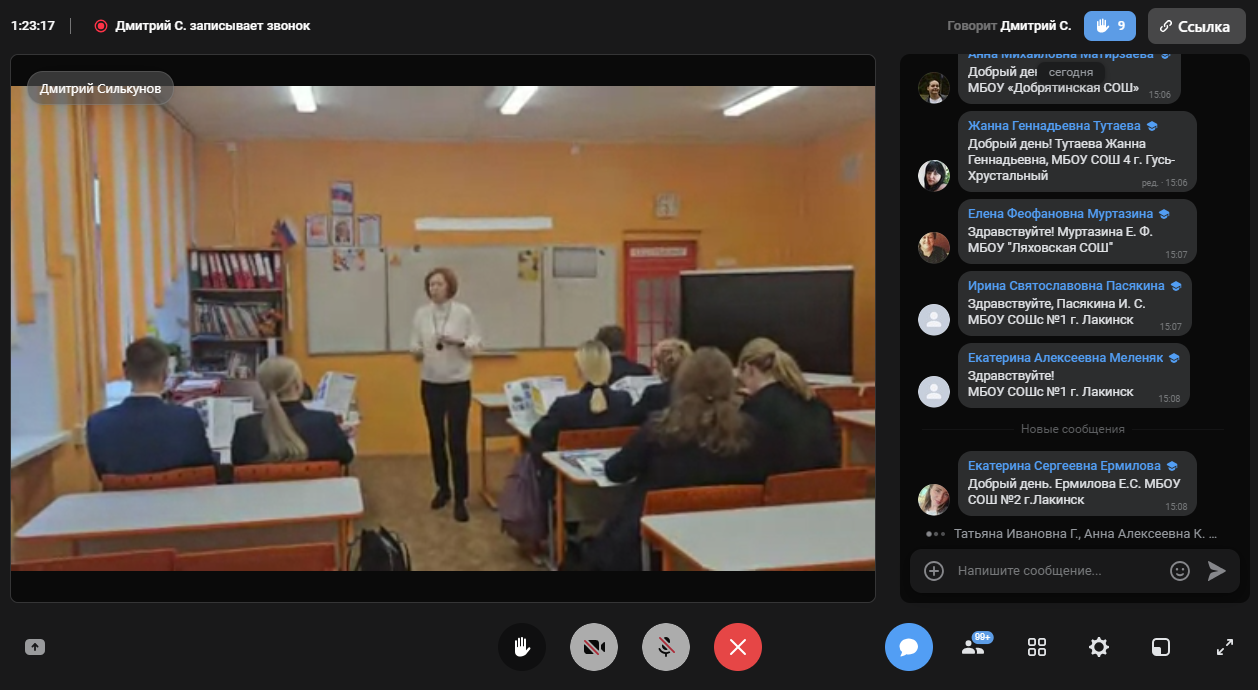Open call settings gear

coord(1099,647)
